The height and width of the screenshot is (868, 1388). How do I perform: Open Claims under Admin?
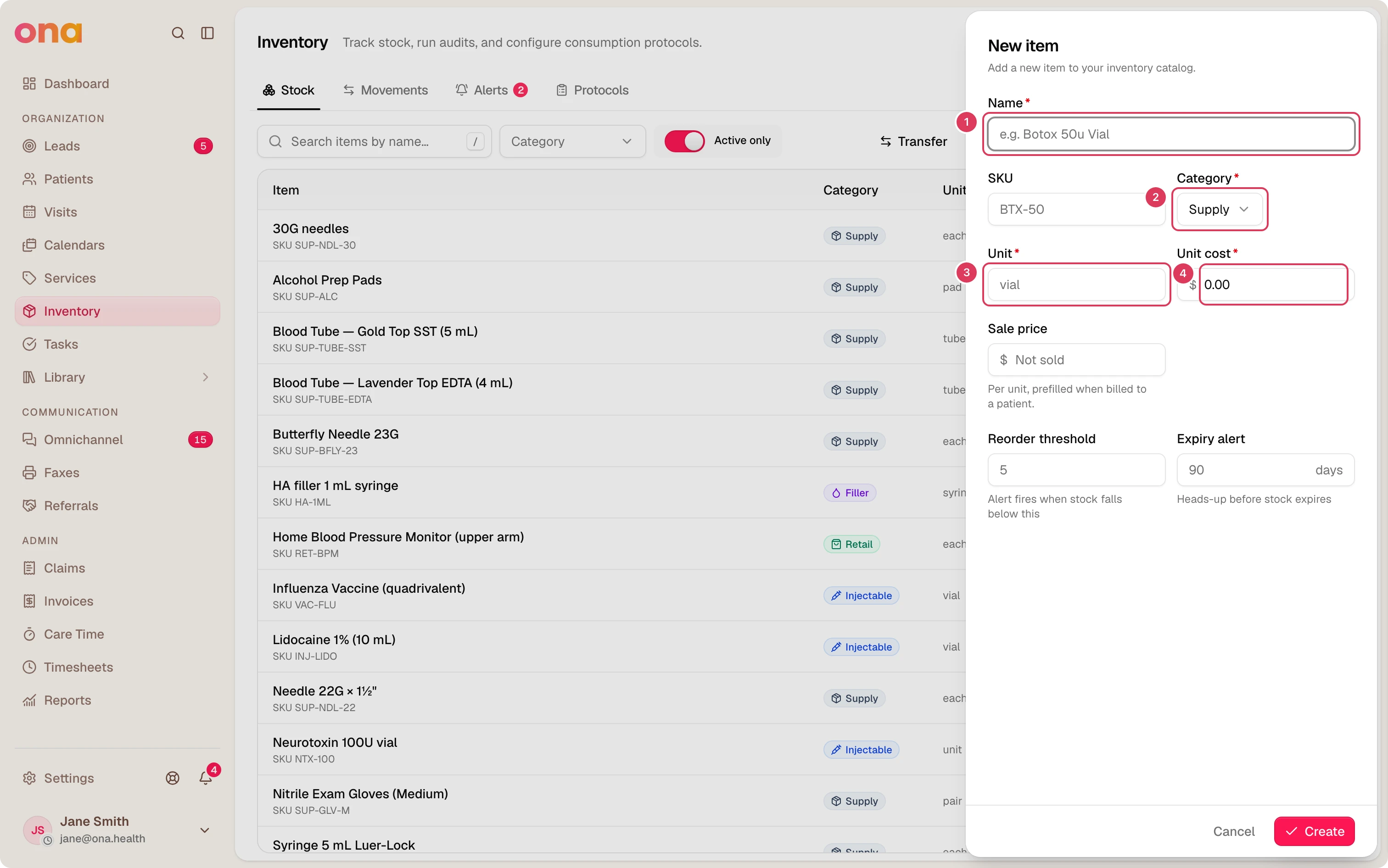(x=117, y=568)
